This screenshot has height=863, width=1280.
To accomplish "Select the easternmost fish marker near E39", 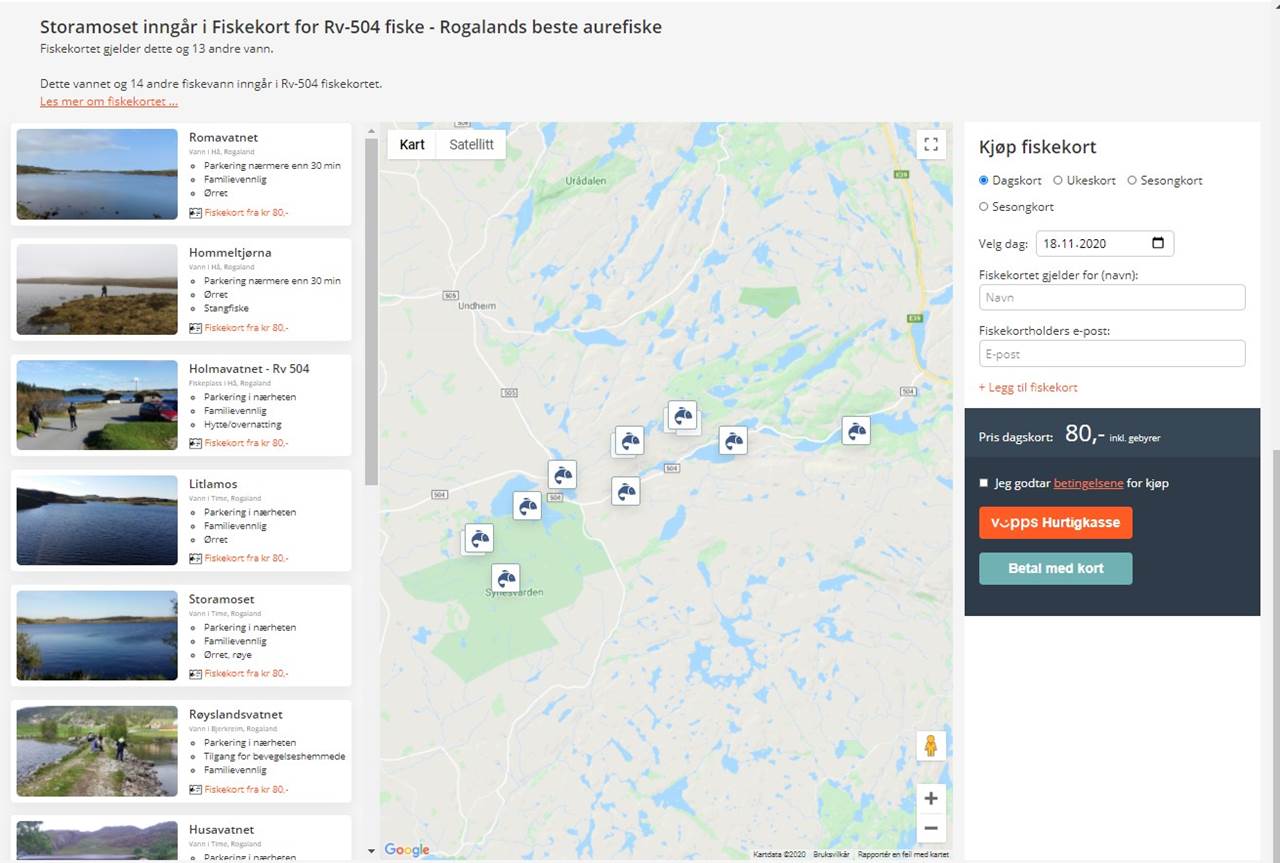I will [x=856, y=430].
